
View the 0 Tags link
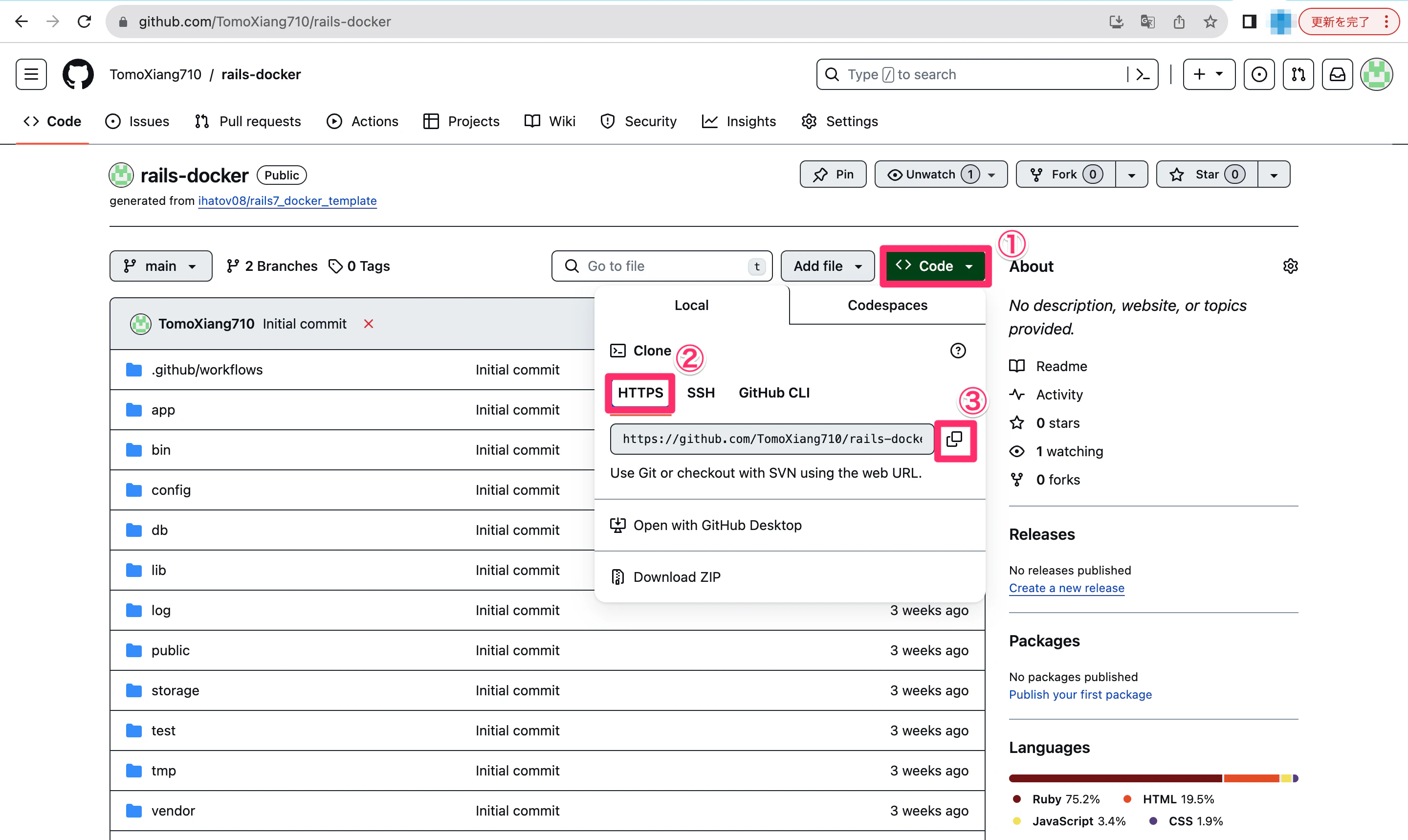pyautogui.click(x=359, y=266)
